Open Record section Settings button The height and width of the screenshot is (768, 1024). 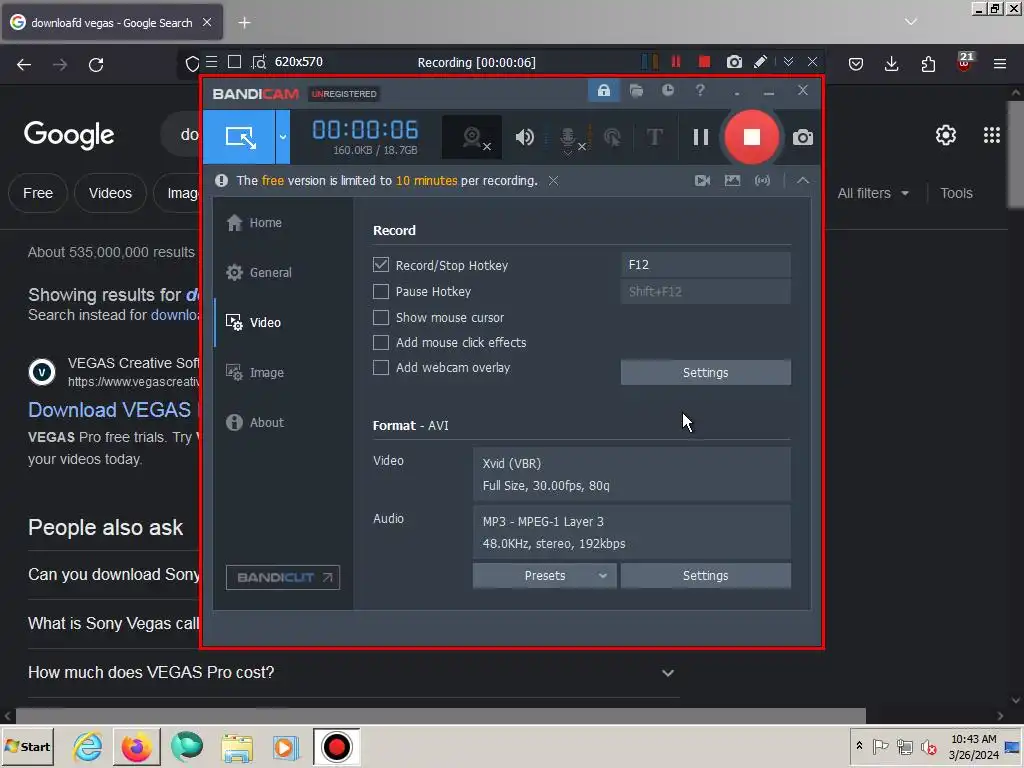tap(705, 373)
